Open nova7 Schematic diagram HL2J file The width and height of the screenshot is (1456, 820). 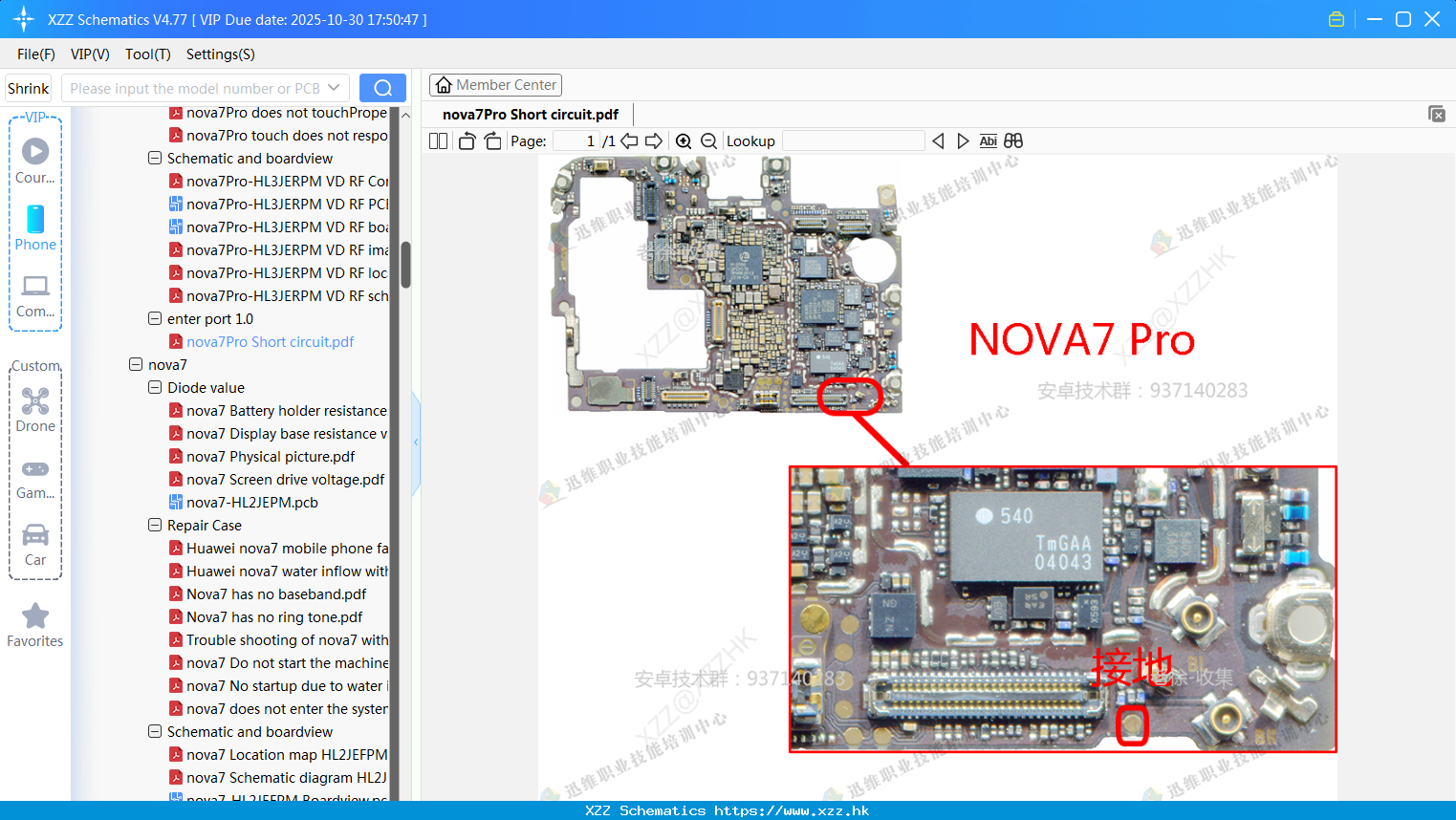coord(278,778)
